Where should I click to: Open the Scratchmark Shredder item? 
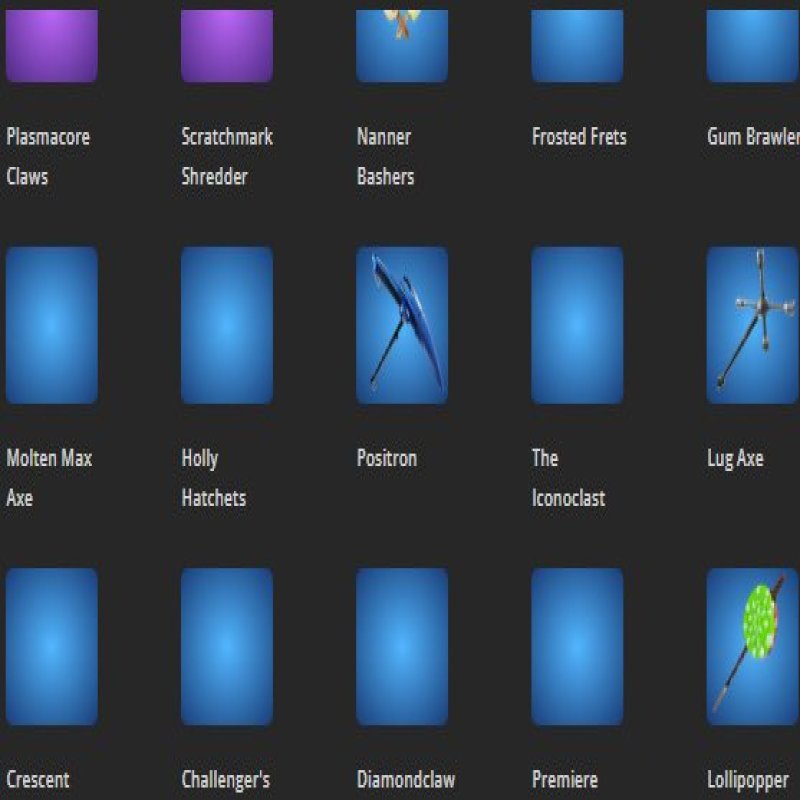[226, 45]
